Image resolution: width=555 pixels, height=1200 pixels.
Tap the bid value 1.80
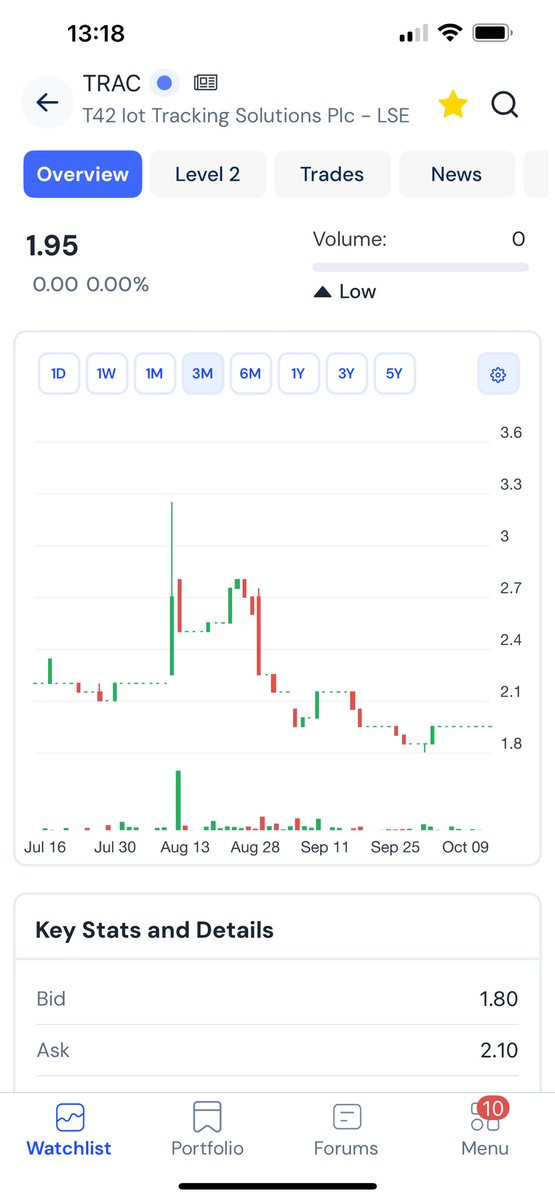coord(499,998)
